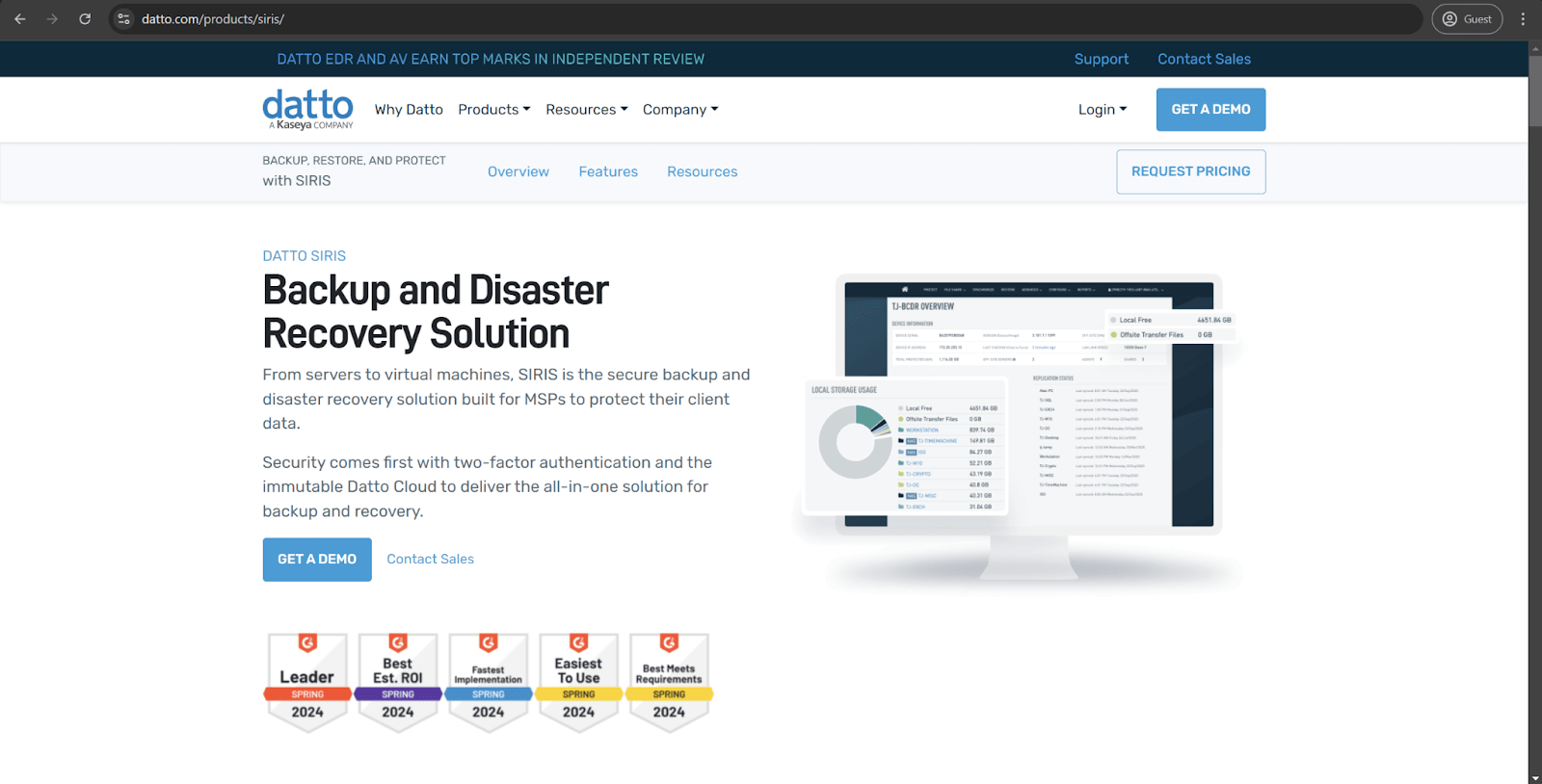Click the G2 Leader Spring 2024 badge
1542x784 pixels.
(307, 682)
